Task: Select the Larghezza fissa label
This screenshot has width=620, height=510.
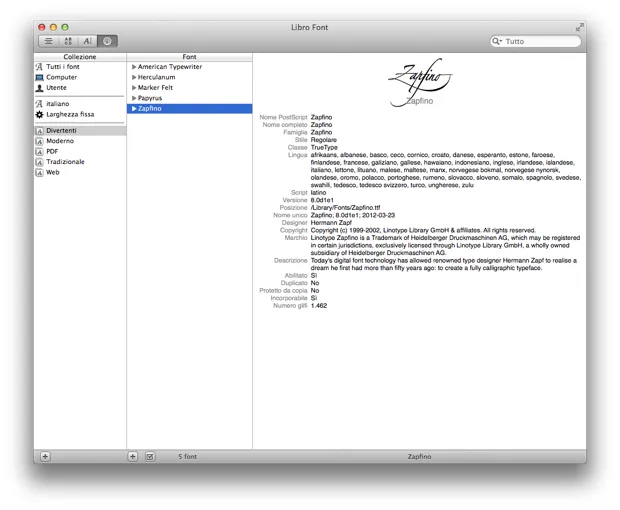Action: tap(70, 114)
